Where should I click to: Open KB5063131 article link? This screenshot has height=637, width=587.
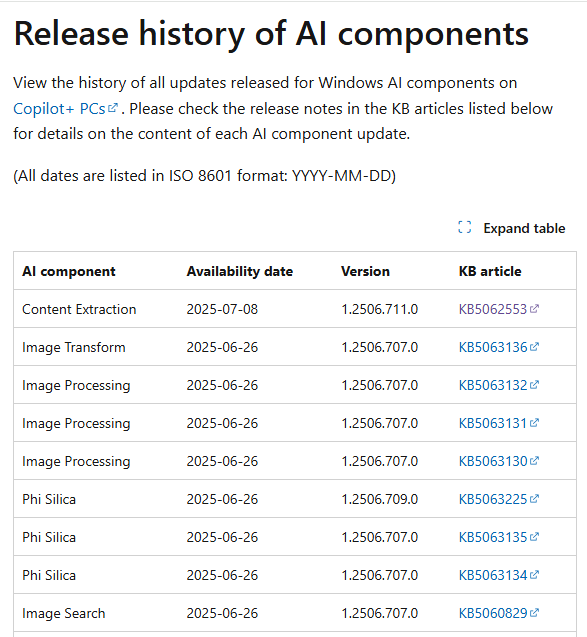point(498,423)
